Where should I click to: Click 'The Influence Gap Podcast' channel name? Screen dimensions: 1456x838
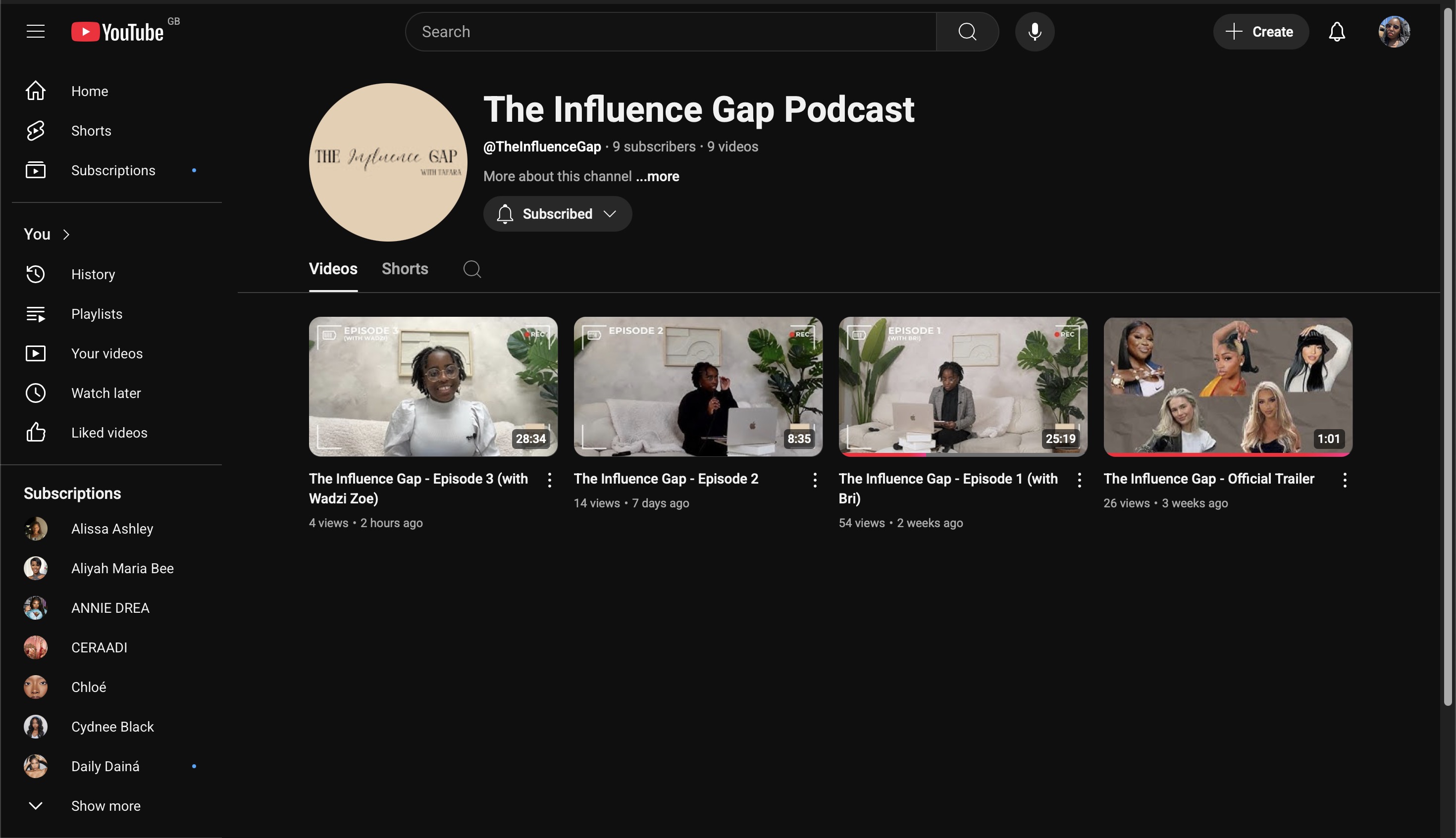pos(699,109)
